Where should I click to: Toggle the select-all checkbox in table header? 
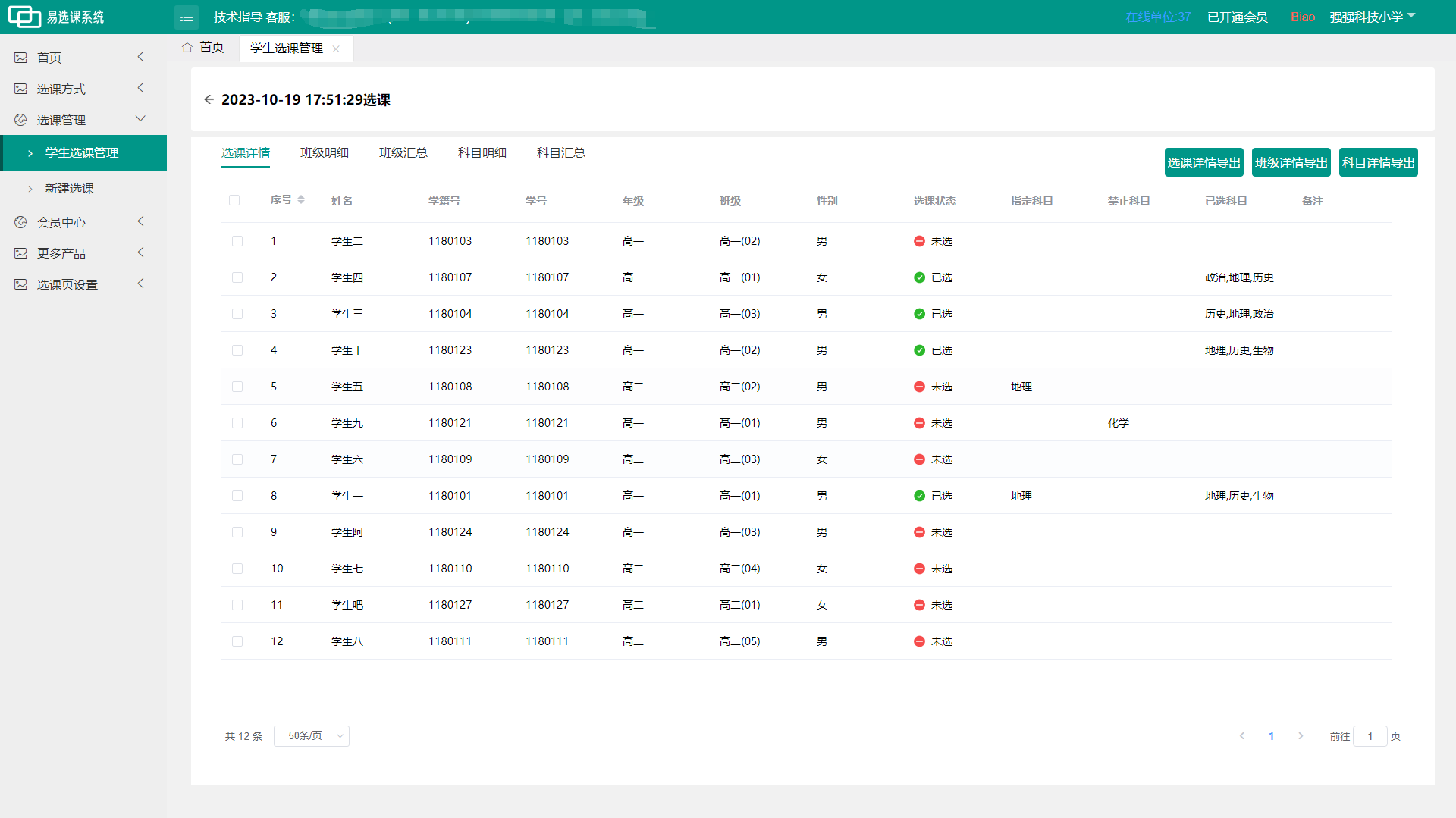[234, 201]
